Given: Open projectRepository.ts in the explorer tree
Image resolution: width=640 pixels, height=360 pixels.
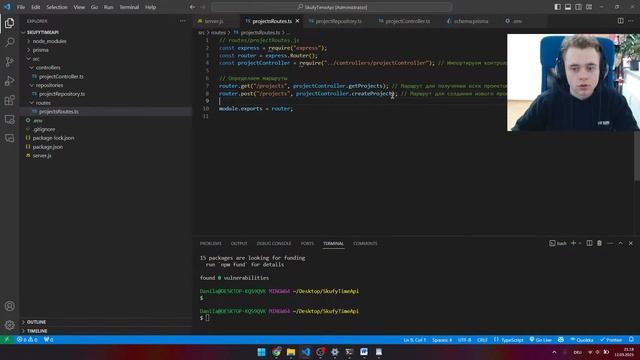Looking at the screenshot, I should [x=62, y=94].
